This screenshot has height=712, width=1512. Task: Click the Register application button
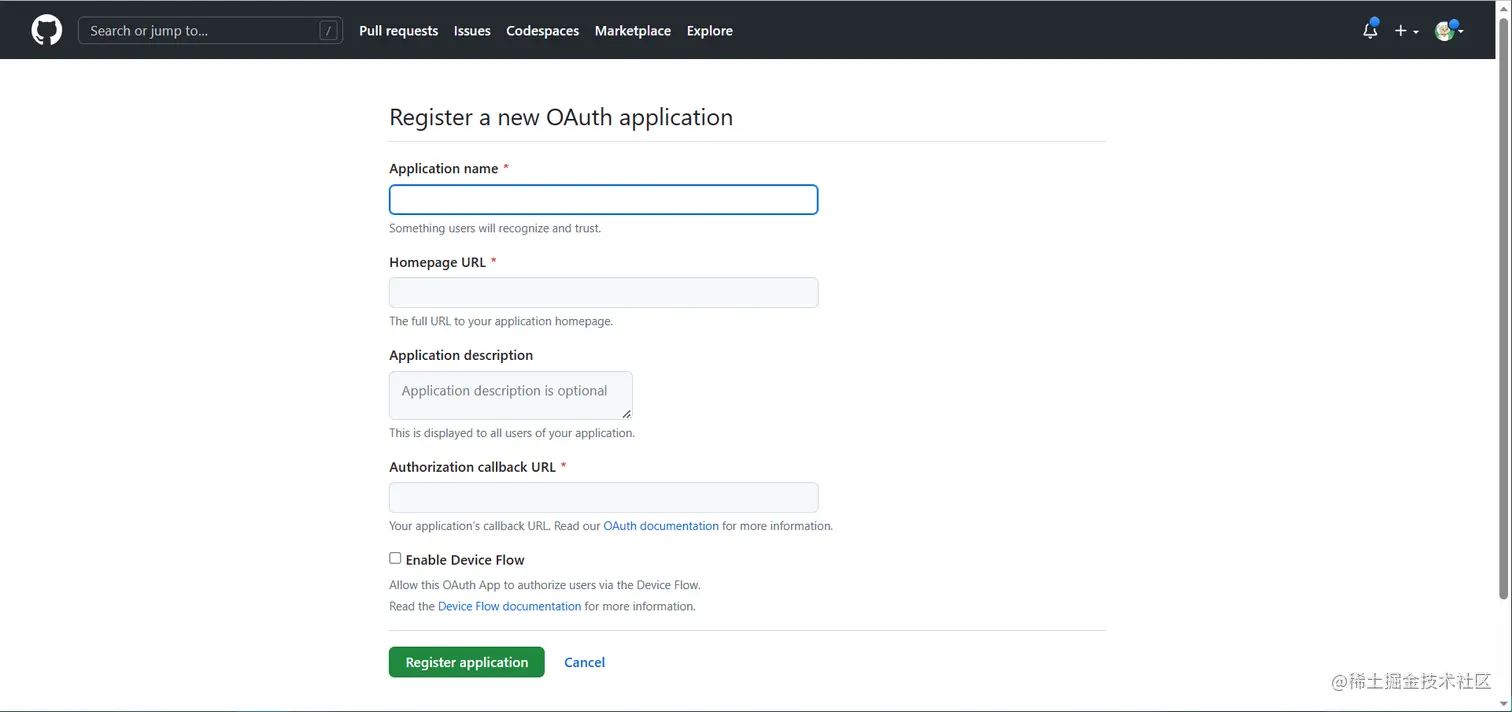point(466,662)
